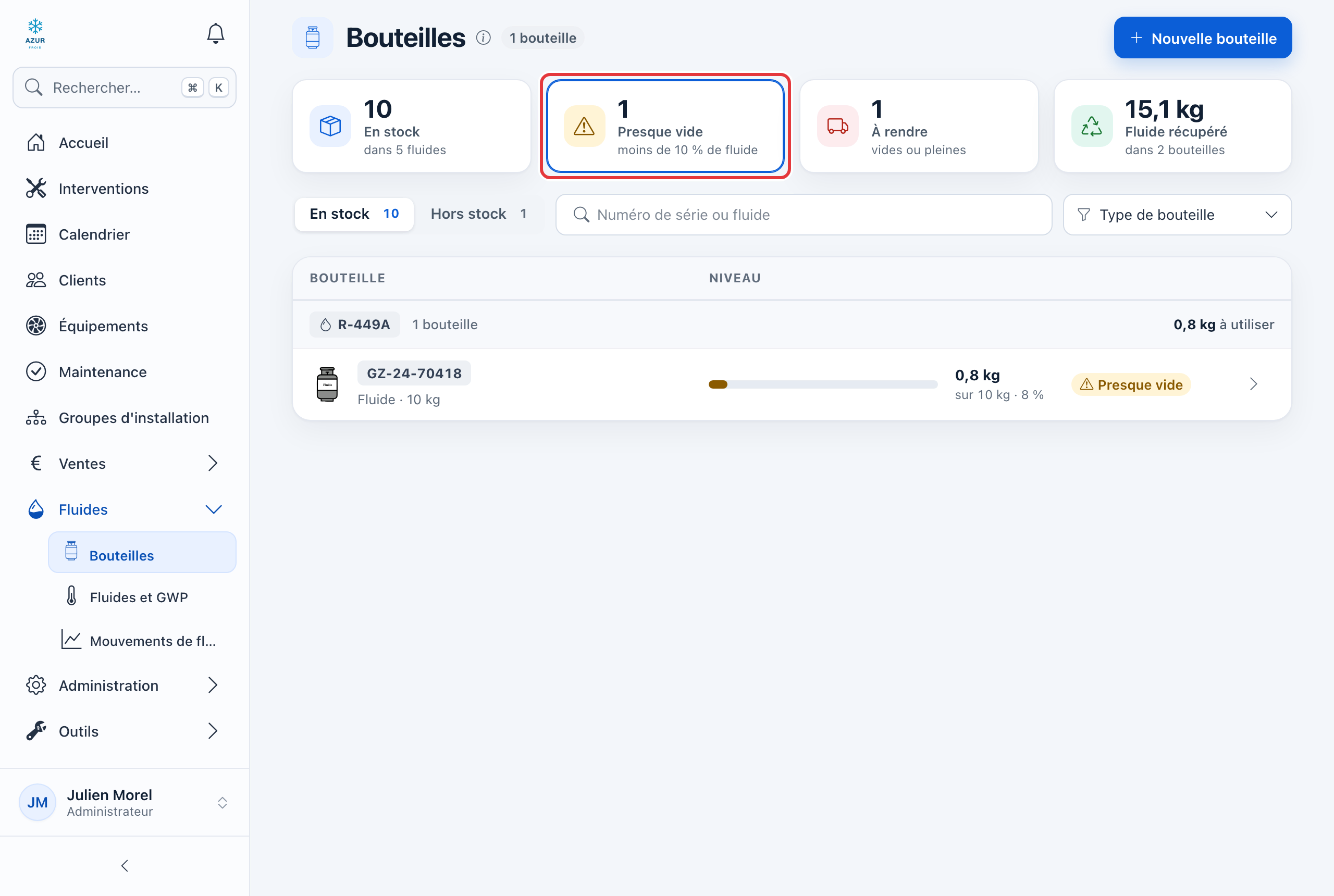Image resolution: width=1334 pixels, height=896 pixels.
Task: Click the Accueil house icon
Action: click(x=36, y=142)
